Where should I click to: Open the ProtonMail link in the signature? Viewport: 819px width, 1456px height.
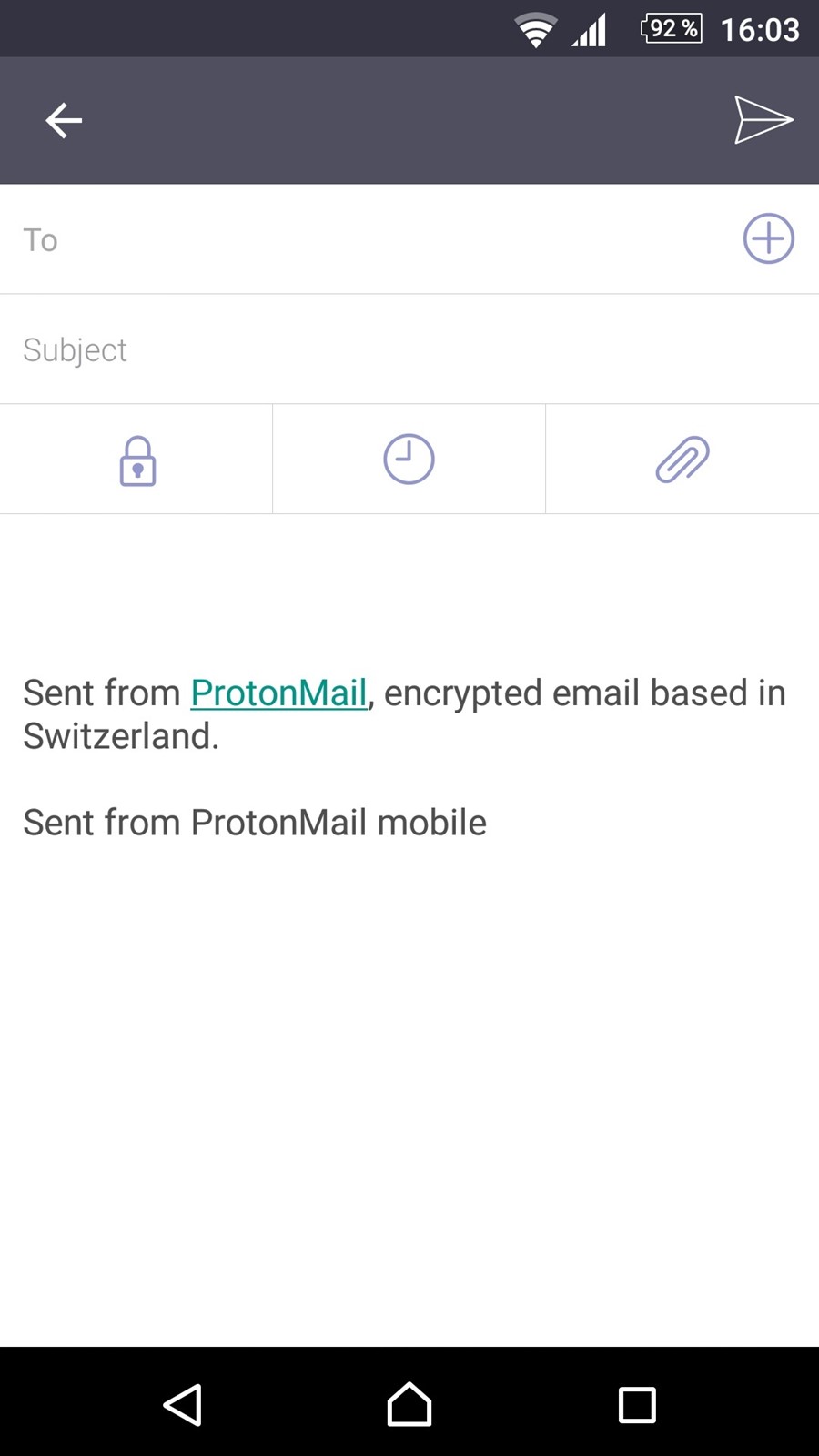pos(278,693)
